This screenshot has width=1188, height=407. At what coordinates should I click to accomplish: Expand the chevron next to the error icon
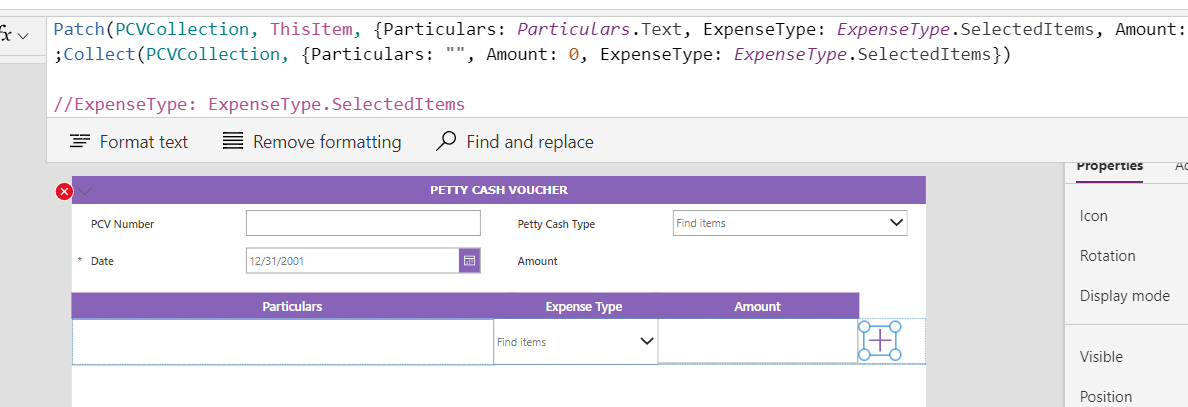[x=84, y=191]
